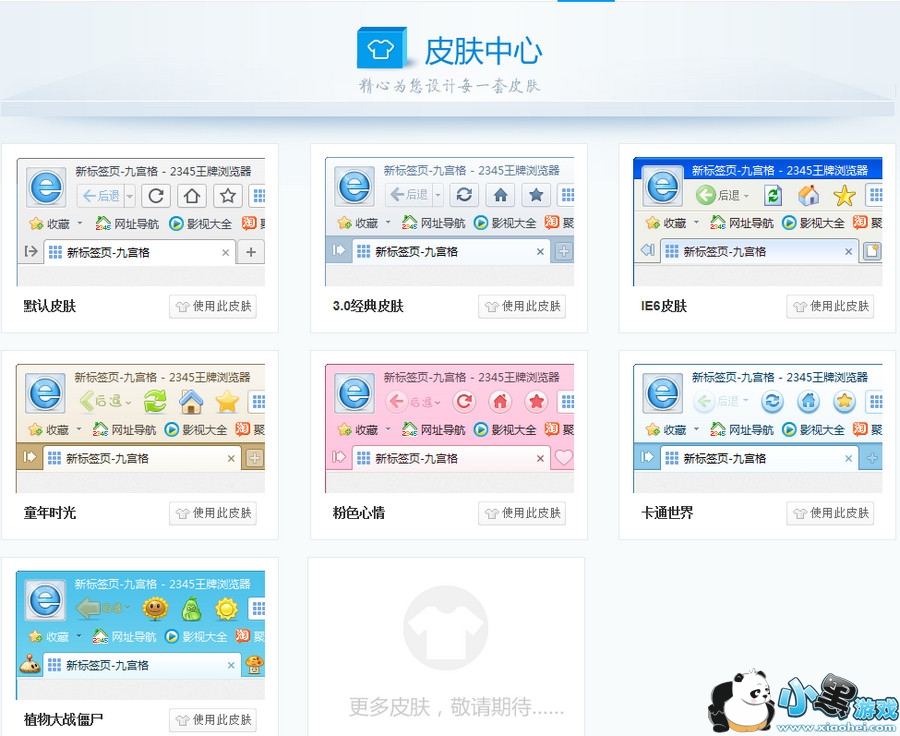Click the green refresh page icon in IE6皮肤 preview
The height and width of the screenshot is (736, 900).
(773, 195)
